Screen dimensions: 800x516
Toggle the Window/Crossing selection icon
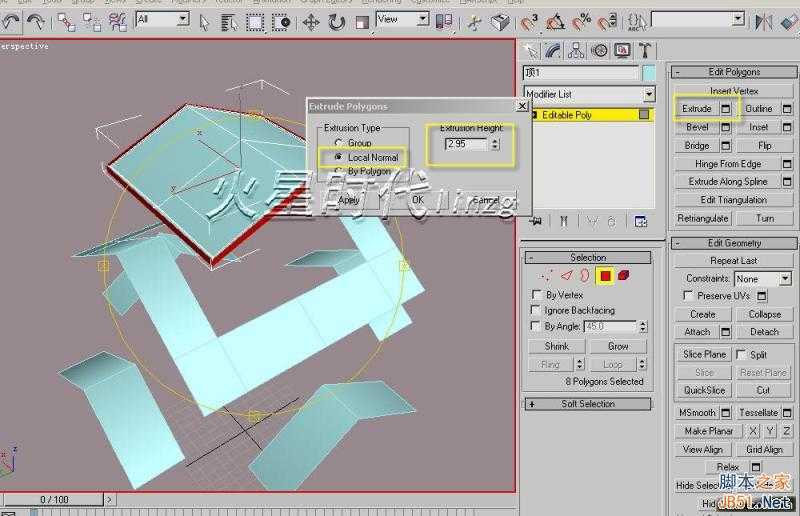(x=281, y=23)
